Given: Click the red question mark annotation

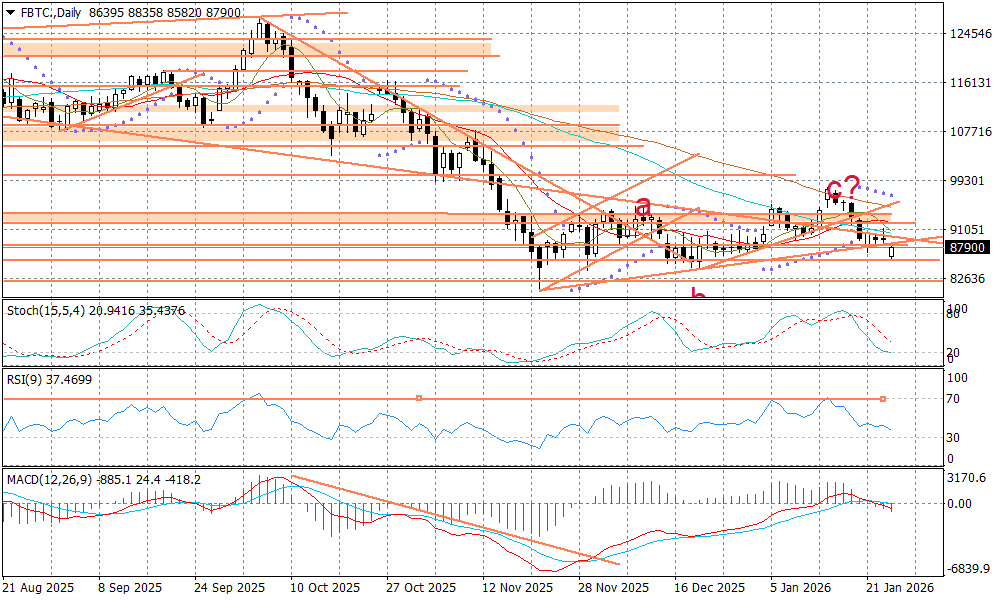Looking at the screenshot, I should coord(851,185).
